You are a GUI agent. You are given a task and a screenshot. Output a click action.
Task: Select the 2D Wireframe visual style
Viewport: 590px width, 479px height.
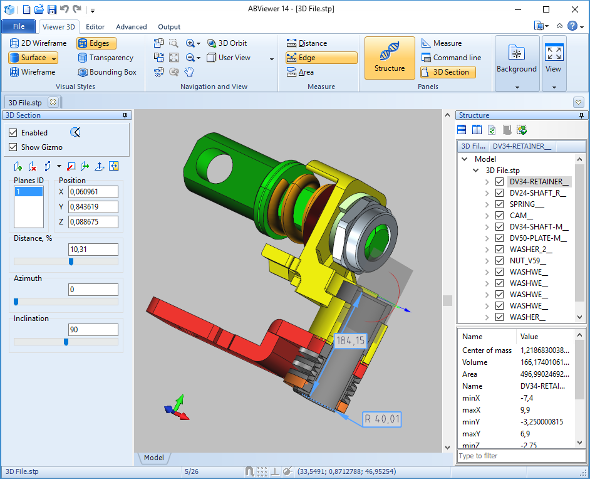coord(38,43)
